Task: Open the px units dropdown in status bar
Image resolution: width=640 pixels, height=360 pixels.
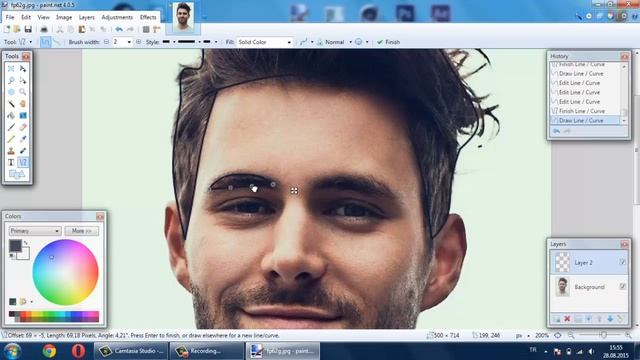Action: (523, 336)
